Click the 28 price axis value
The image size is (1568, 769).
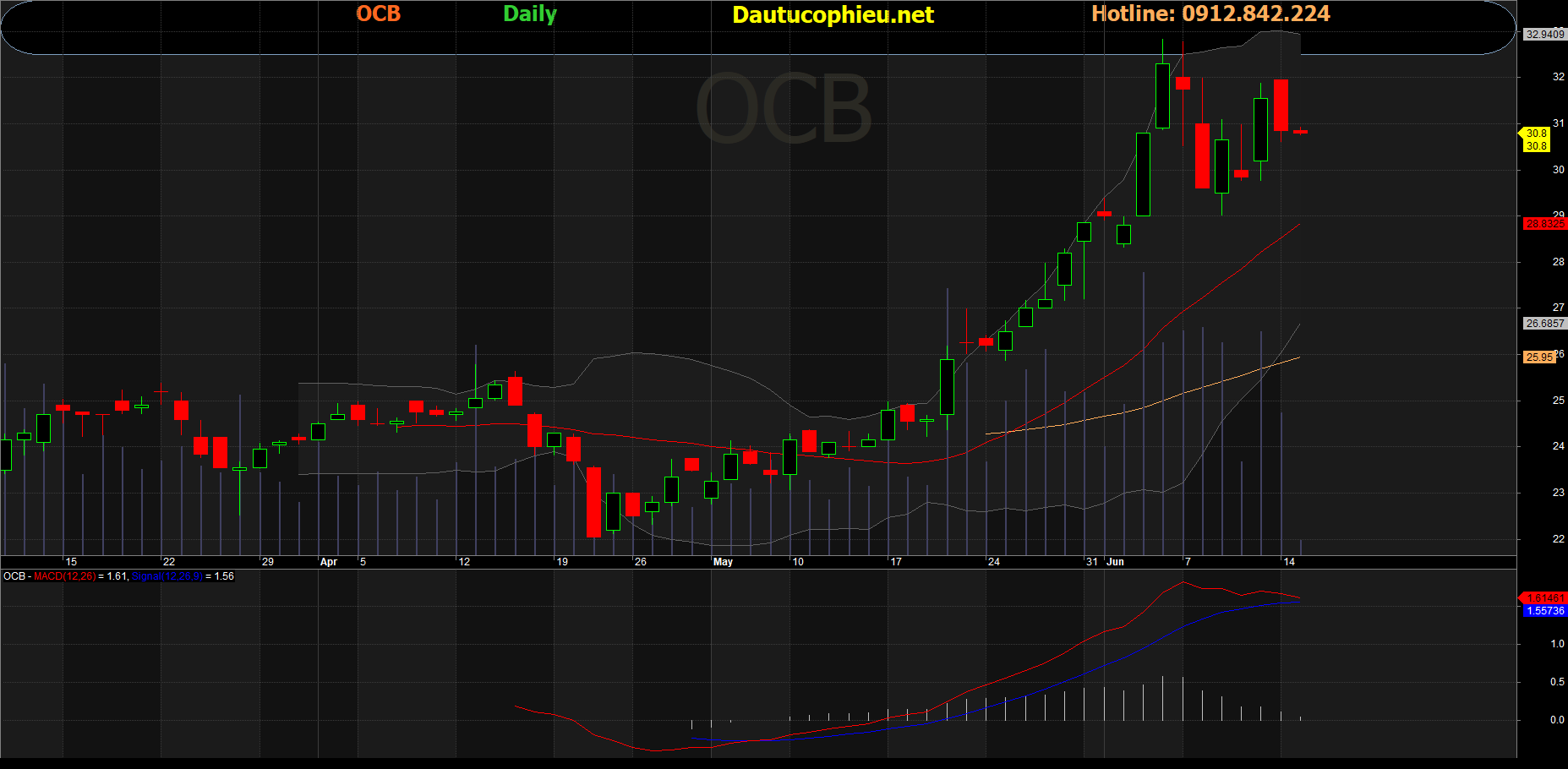tap(1558, 262)
